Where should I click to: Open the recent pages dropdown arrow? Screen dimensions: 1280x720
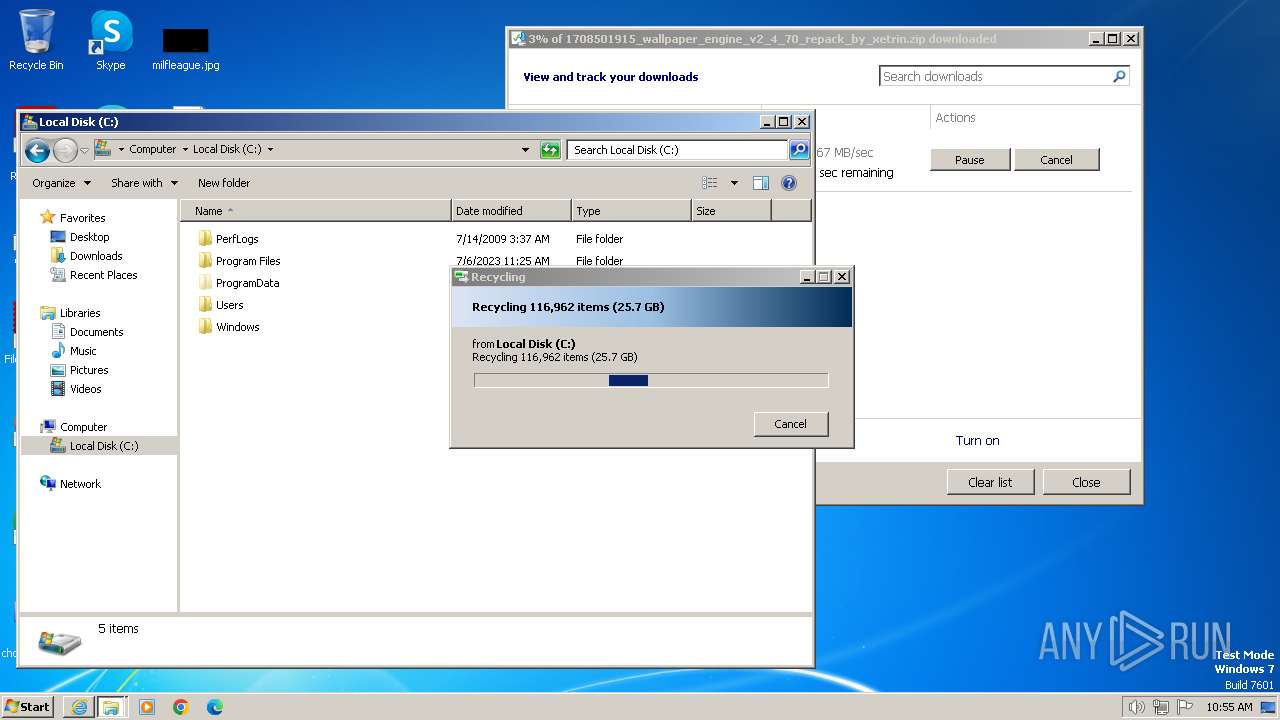[84, 150]
